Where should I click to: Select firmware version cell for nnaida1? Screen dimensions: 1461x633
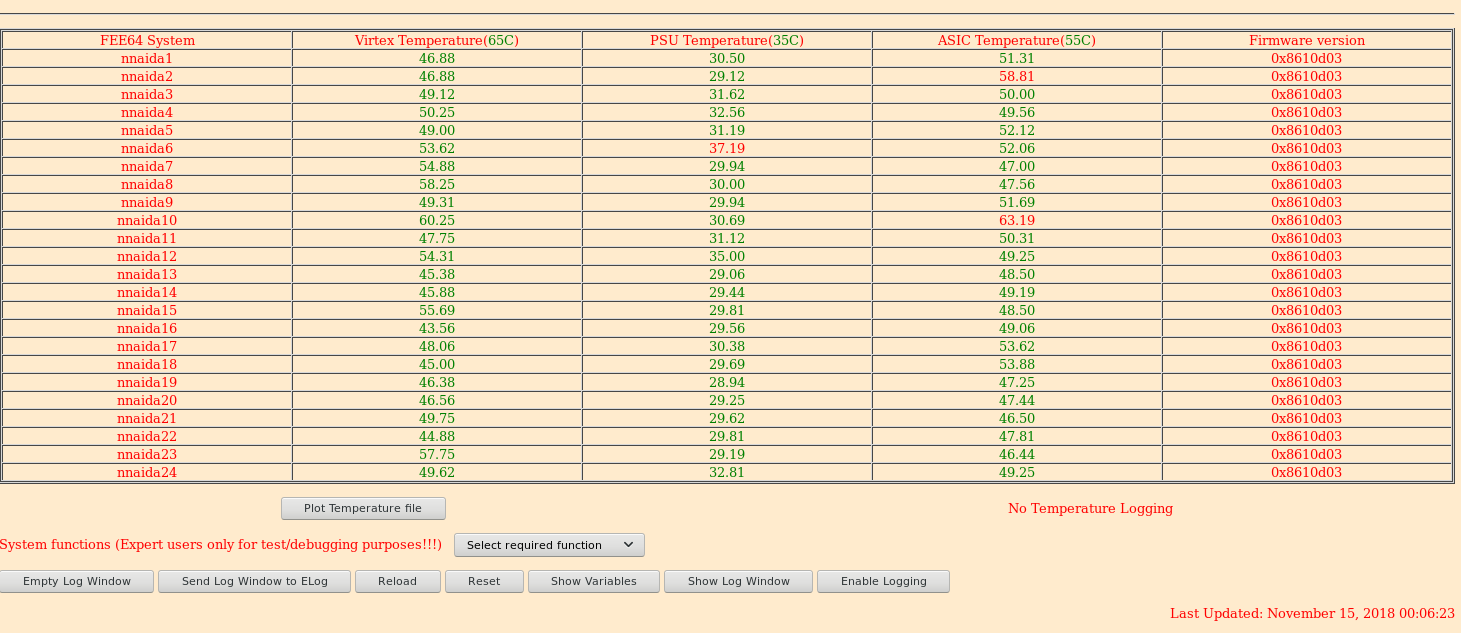1307,59
